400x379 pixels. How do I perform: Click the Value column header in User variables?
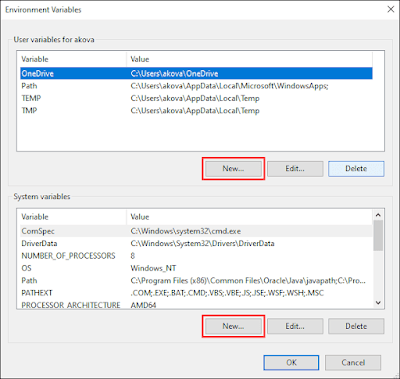tap(249, 59)
